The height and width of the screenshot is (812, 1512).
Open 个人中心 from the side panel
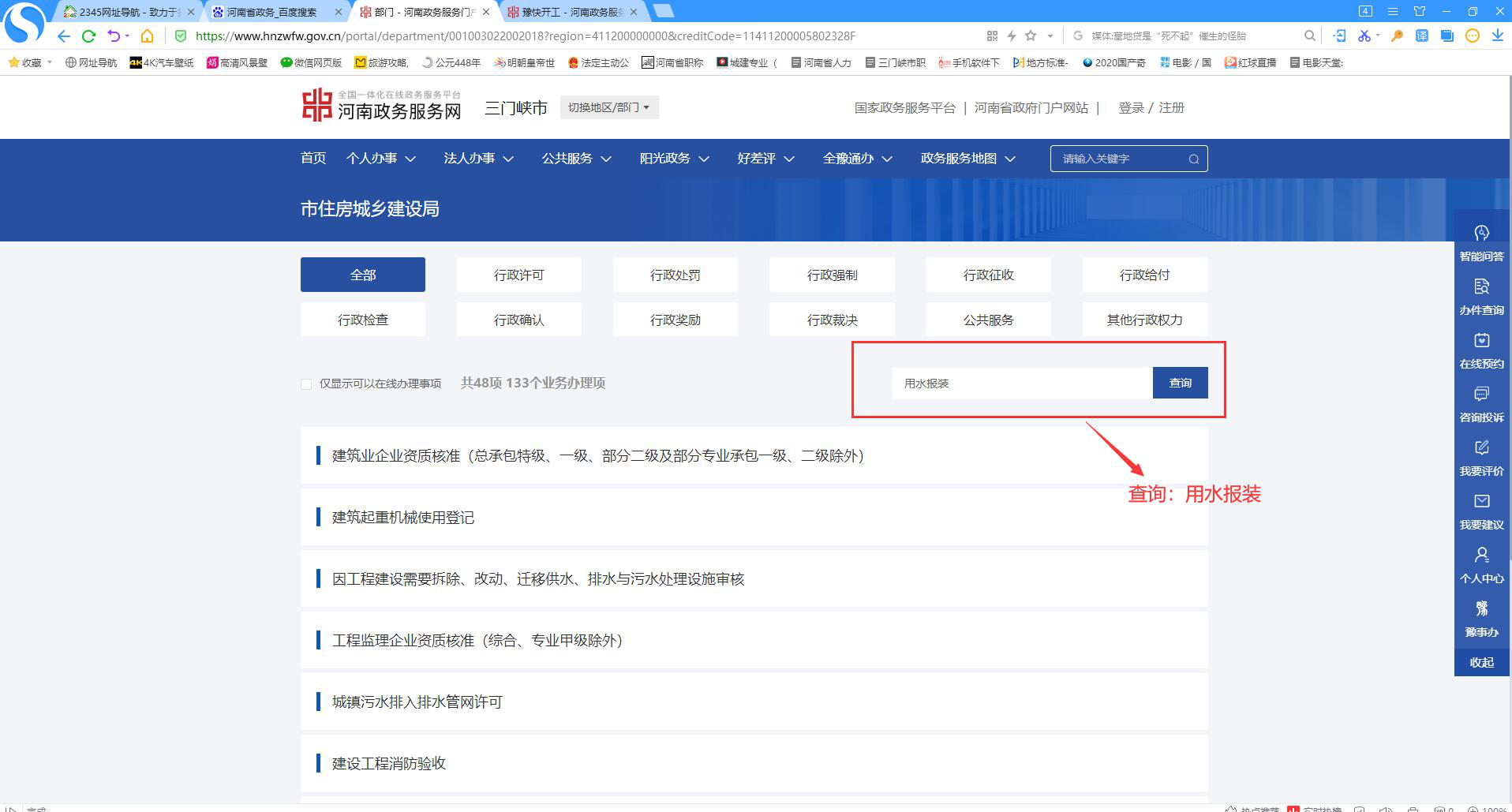1481,565
